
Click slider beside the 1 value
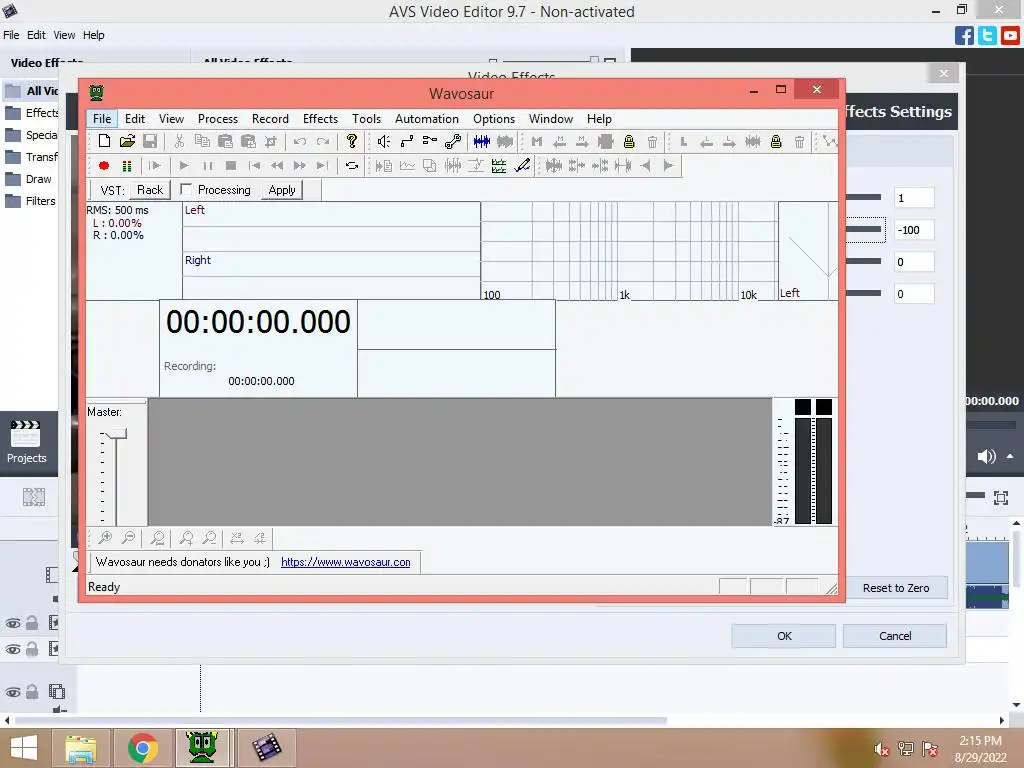864,197
